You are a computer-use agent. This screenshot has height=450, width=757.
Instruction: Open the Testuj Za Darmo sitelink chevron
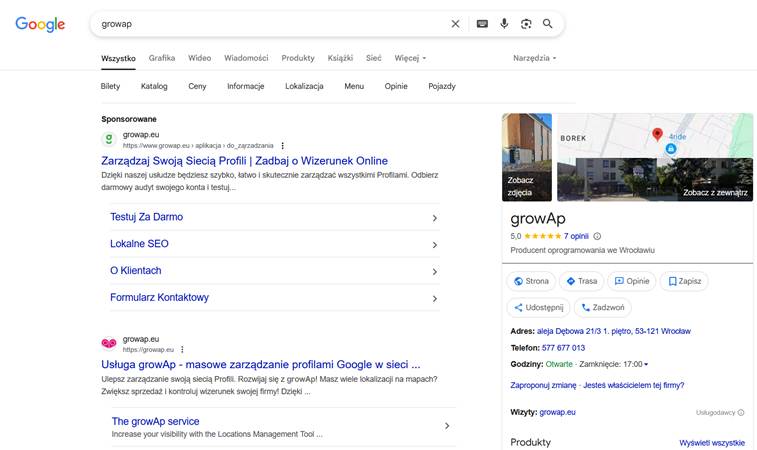435,218
